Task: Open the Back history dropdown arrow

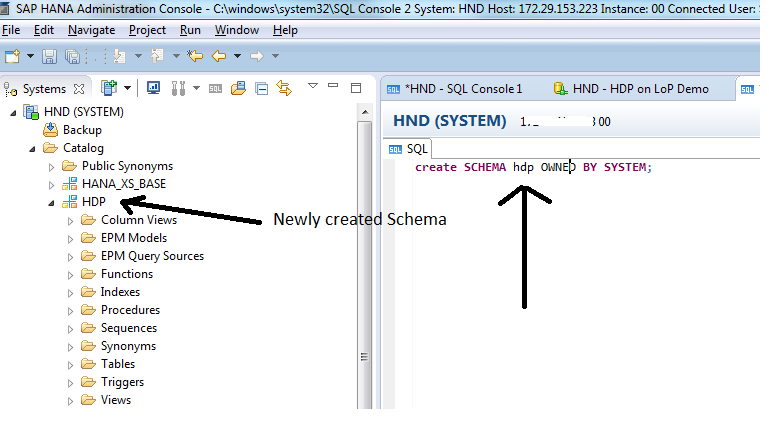Action: pos(235,56)
